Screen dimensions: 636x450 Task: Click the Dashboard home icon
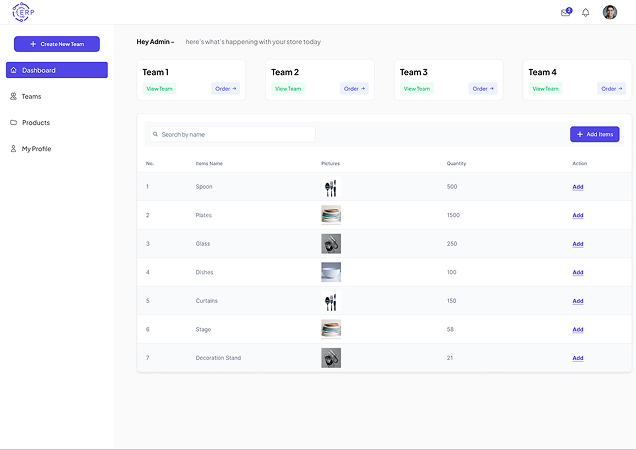[14, 70]
